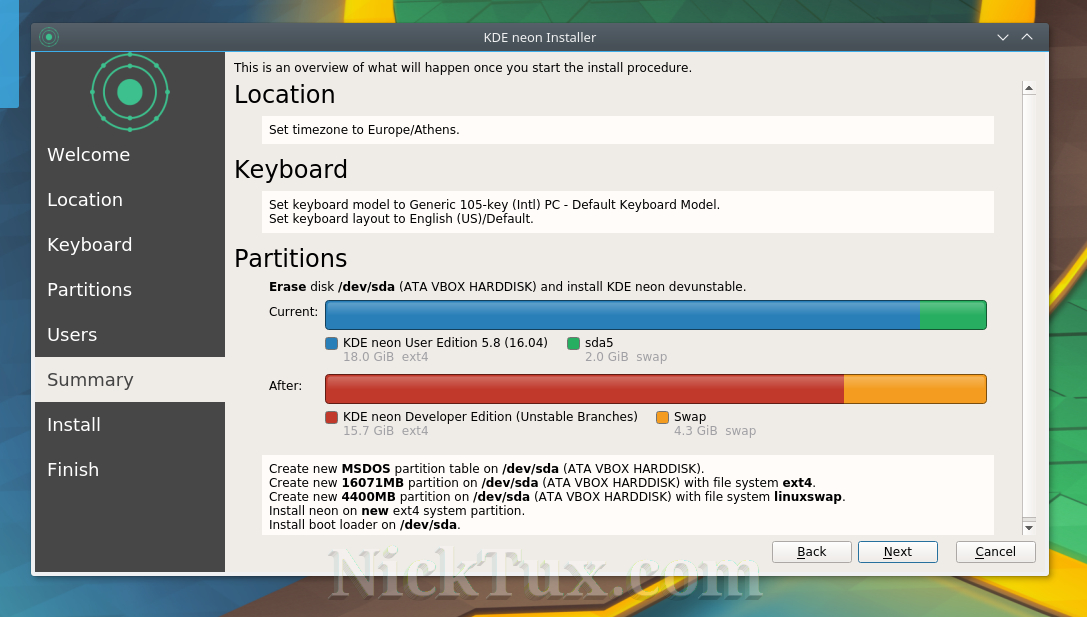Click red Developer Edition legend swatch
The width and height of the screenshot is (1087, 617).
(332, 417)
